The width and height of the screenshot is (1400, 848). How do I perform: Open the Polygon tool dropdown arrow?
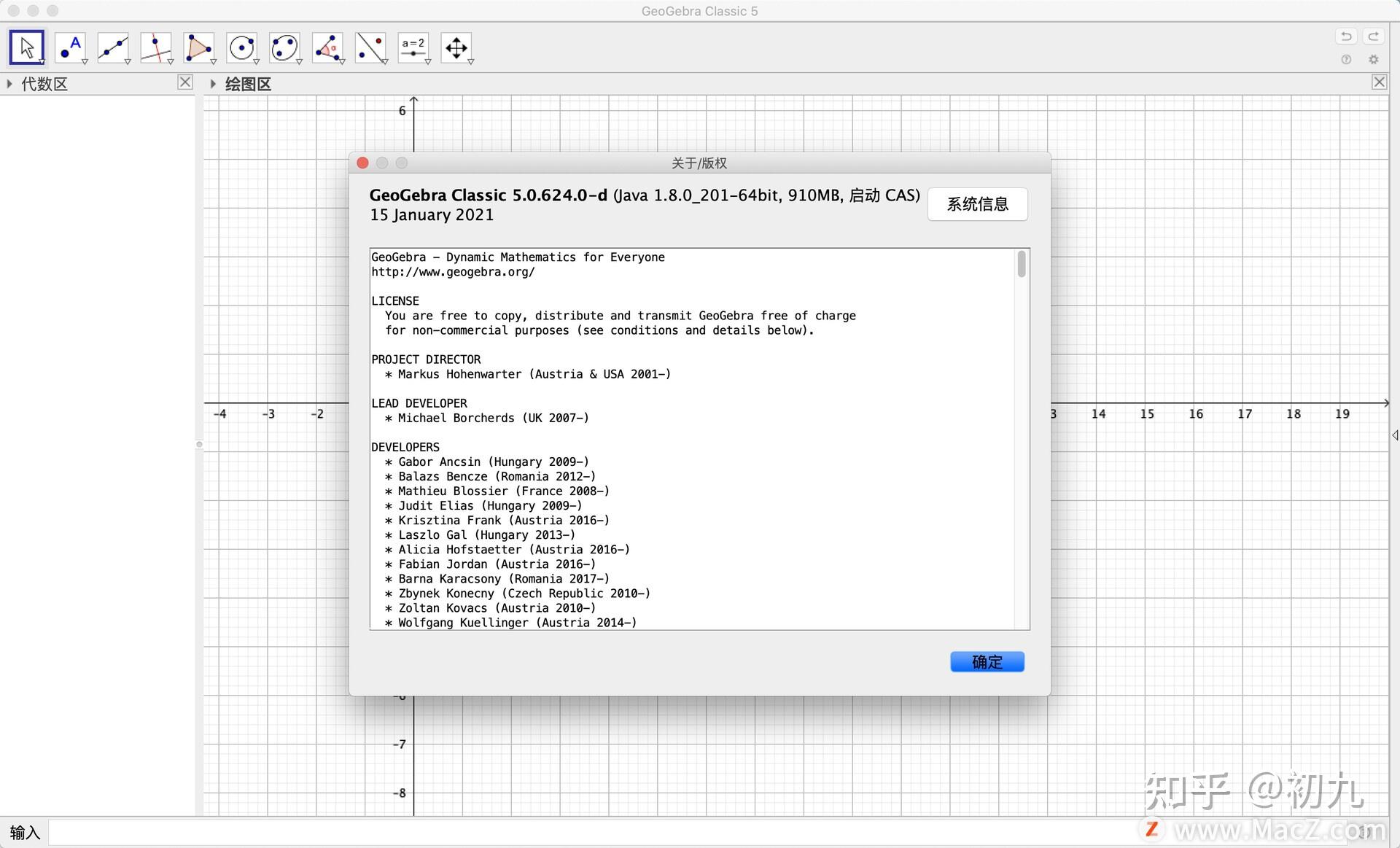(x=214, y=62)
